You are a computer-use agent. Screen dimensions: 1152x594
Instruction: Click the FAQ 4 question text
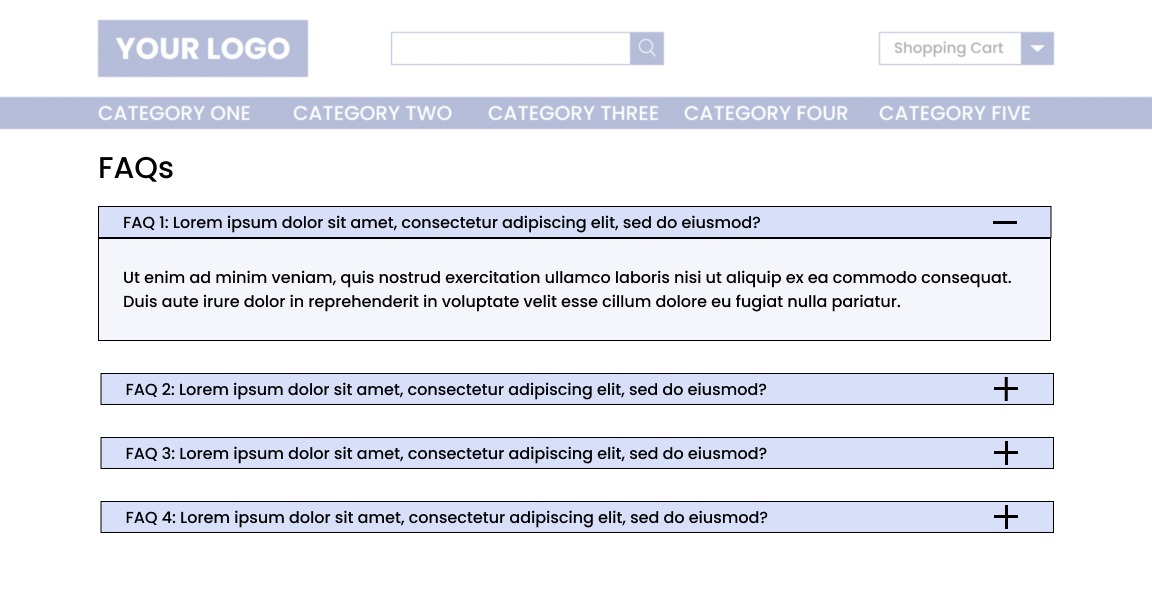446,517
